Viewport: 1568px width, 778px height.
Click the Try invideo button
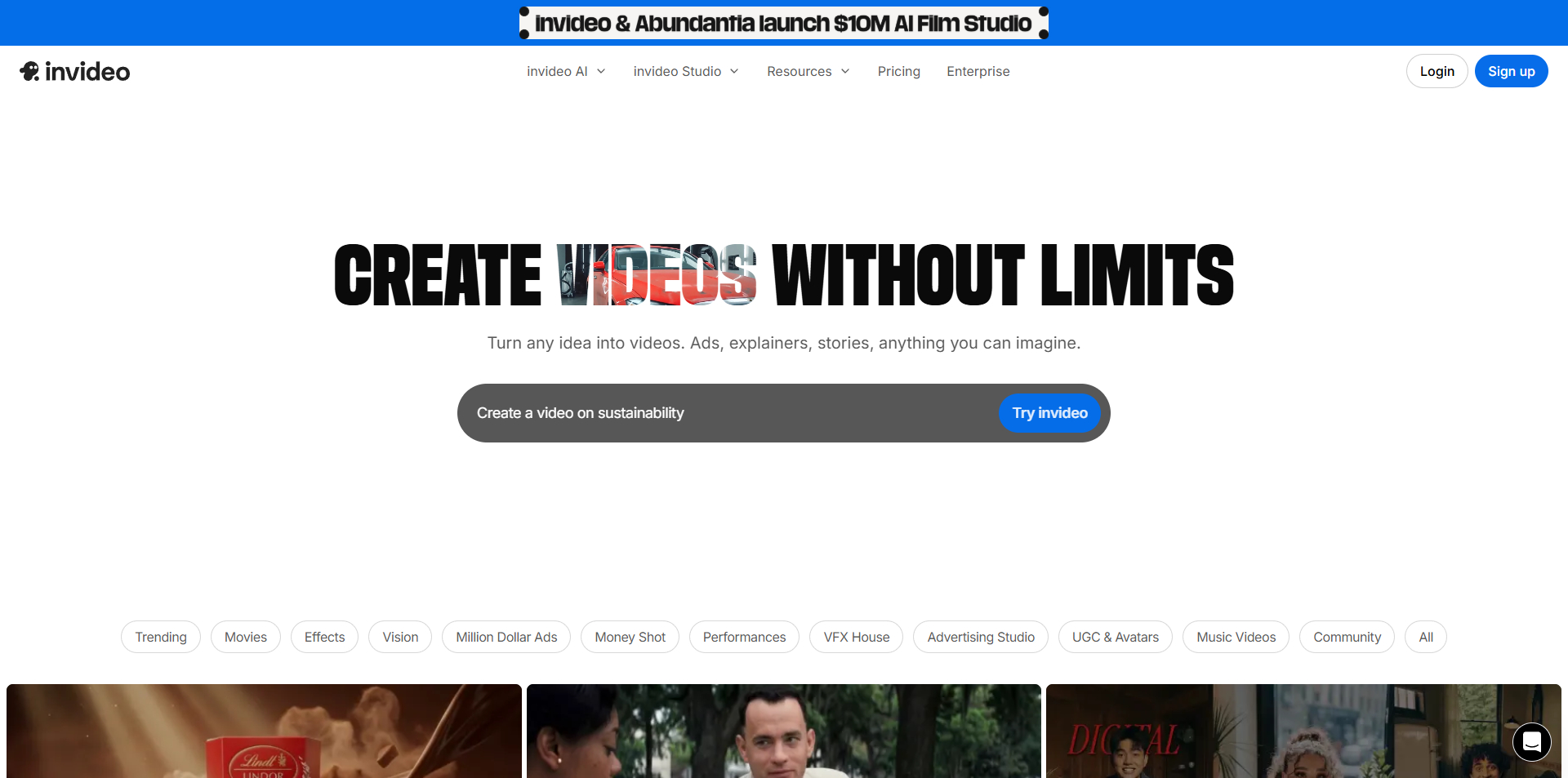(x=1049, y=413)
